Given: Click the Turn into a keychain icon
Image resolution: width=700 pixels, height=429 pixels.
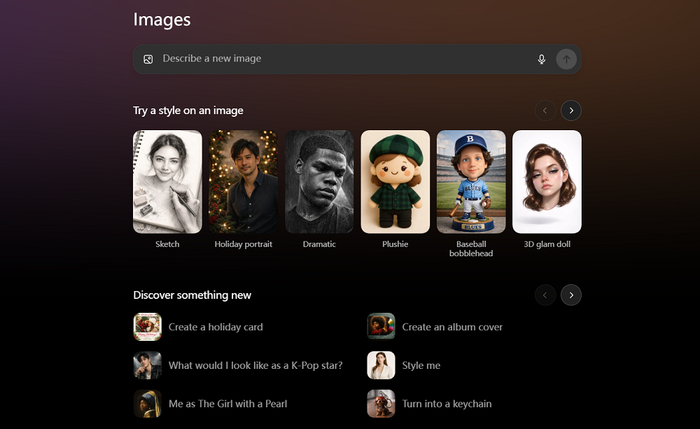Looking at the screenshot, I should click(381, 404).
